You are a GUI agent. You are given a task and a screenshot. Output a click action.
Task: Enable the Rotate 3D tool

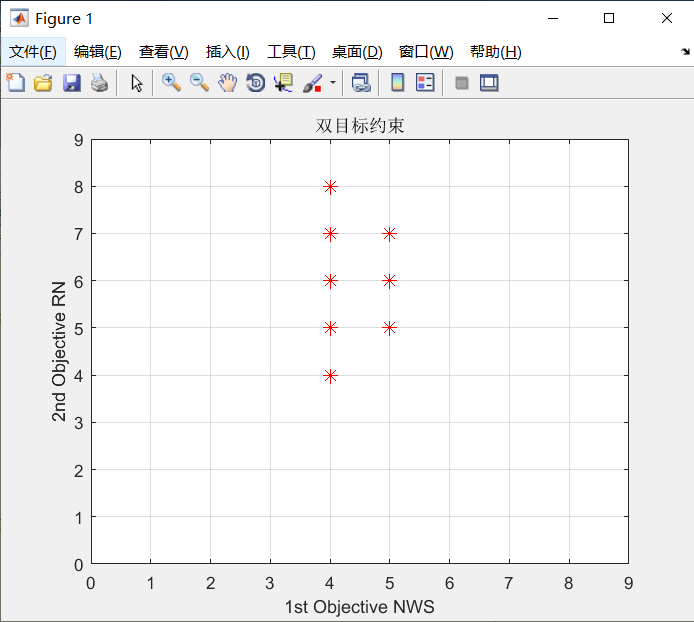[x=256, y=83]
